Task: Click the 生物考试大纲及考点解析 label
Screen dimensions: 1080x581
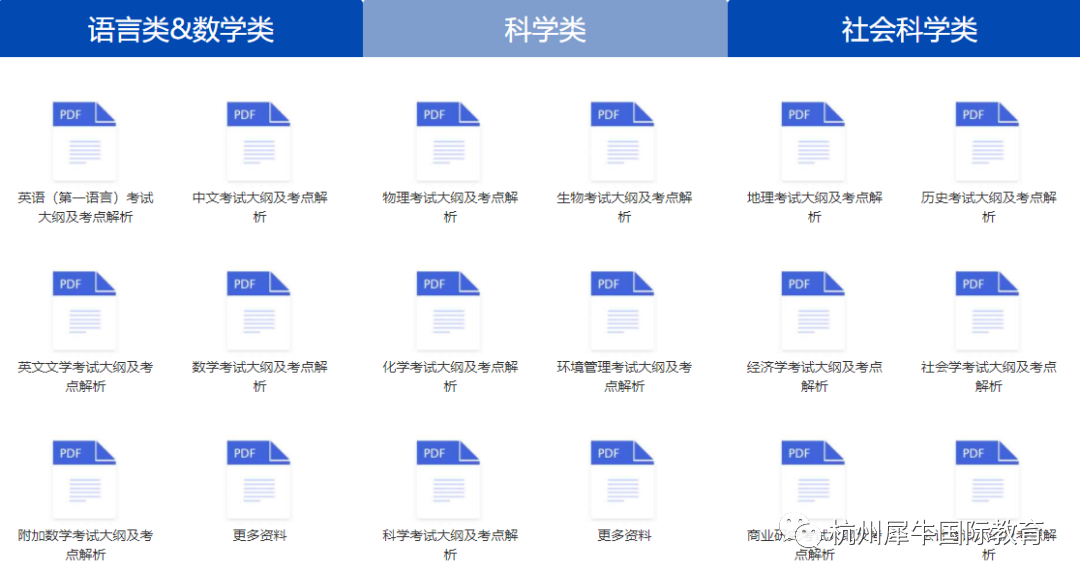Action: (x=624, y=207)
